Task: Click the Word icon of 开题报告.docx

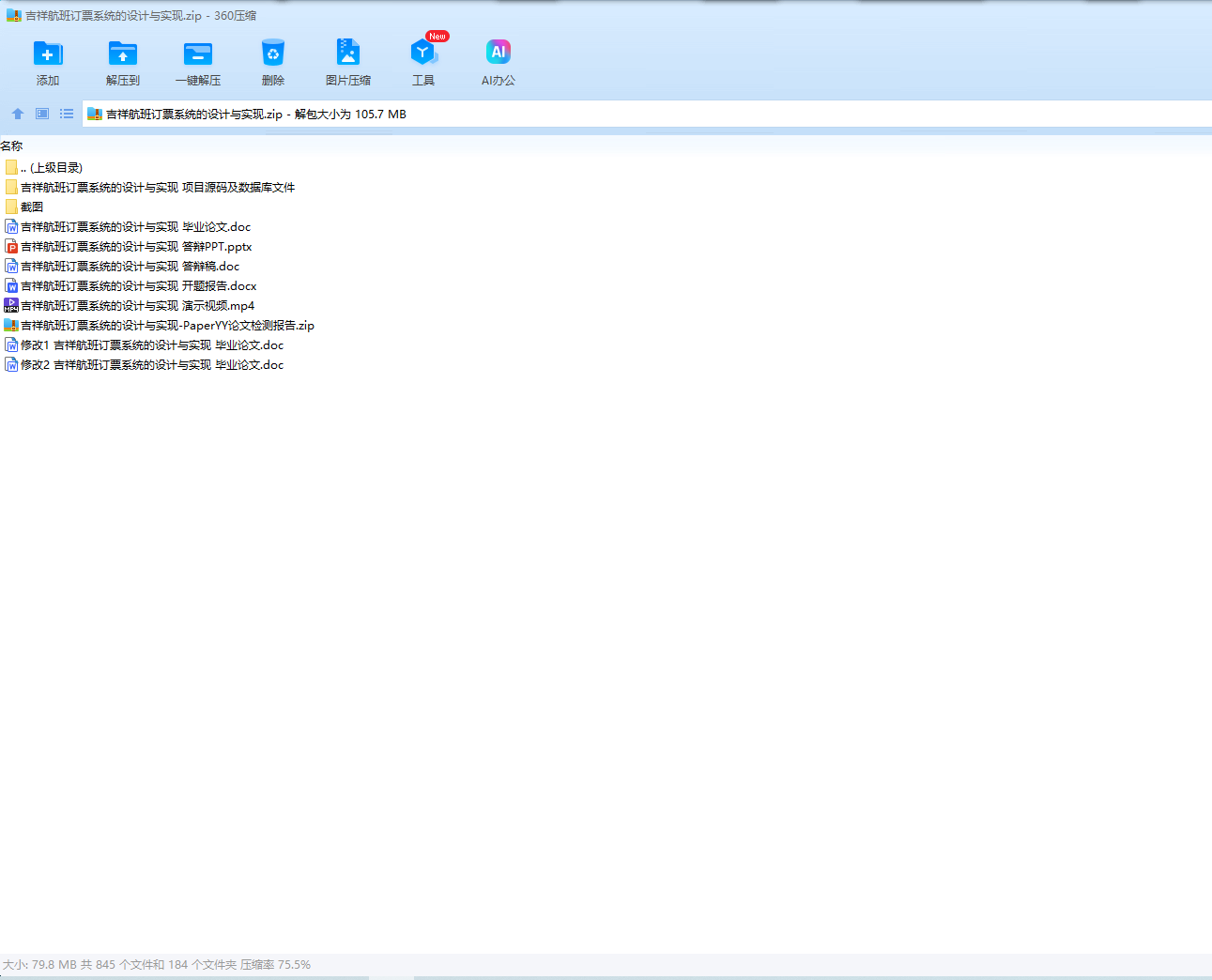Action: (11, 285)
